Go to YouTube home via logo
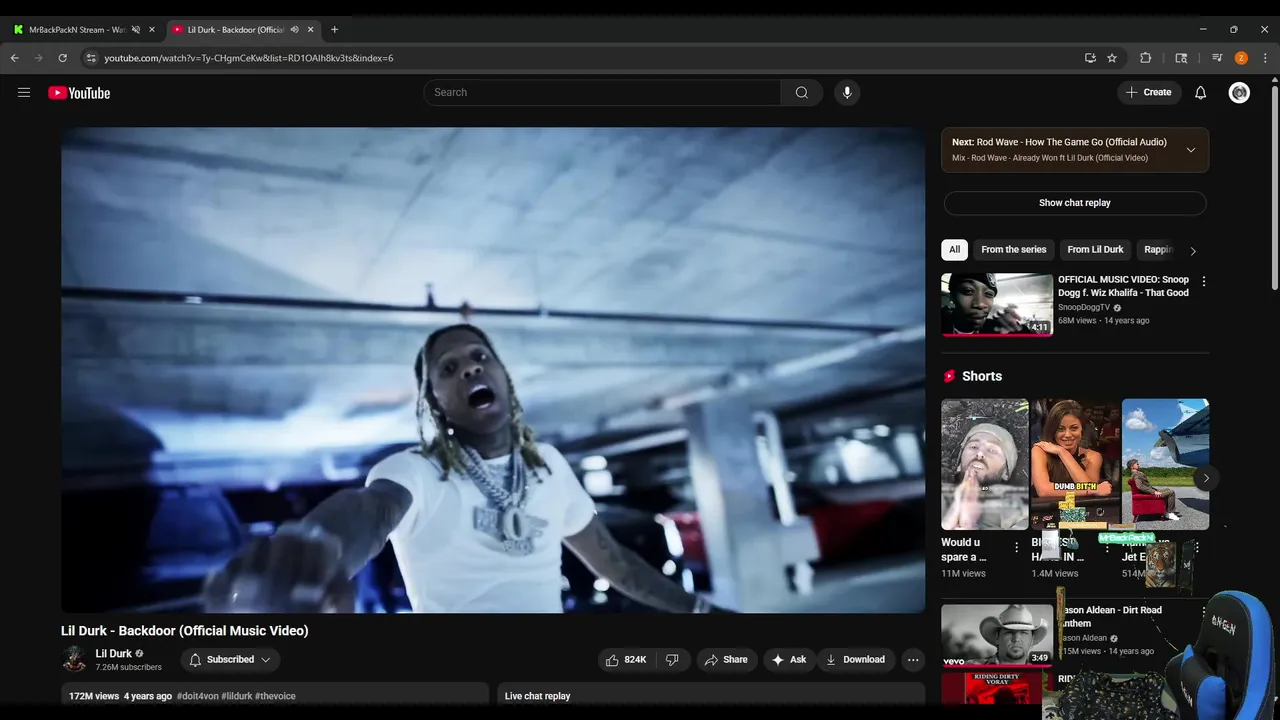This screenshot has height=720, width=1280. coord(79,93)
